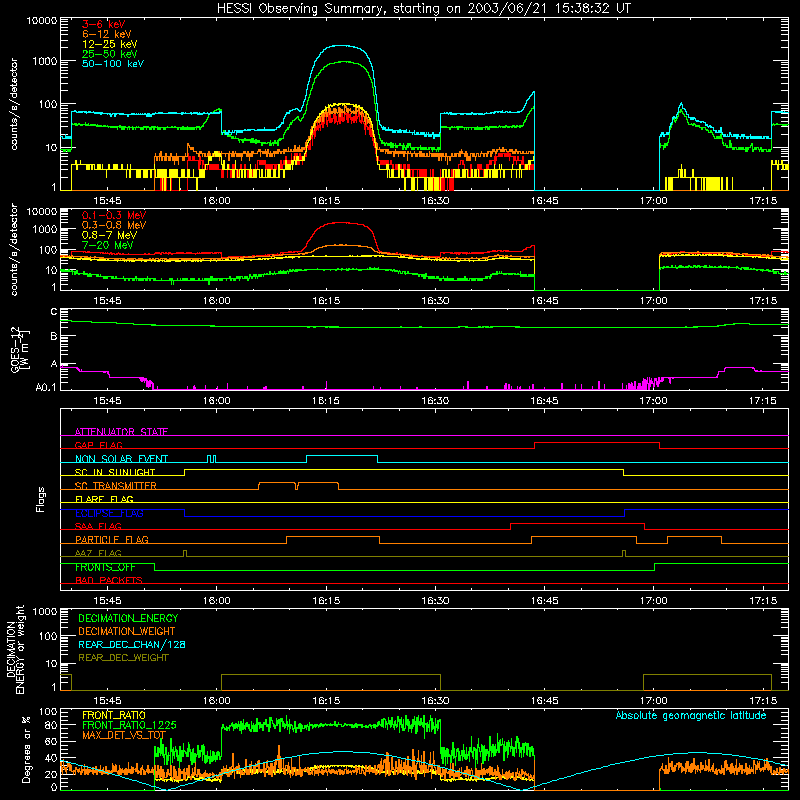Click raised PARTICLE_FLAG segment near 16:15
The image size is (800, 800).
(x=333, y=537)
